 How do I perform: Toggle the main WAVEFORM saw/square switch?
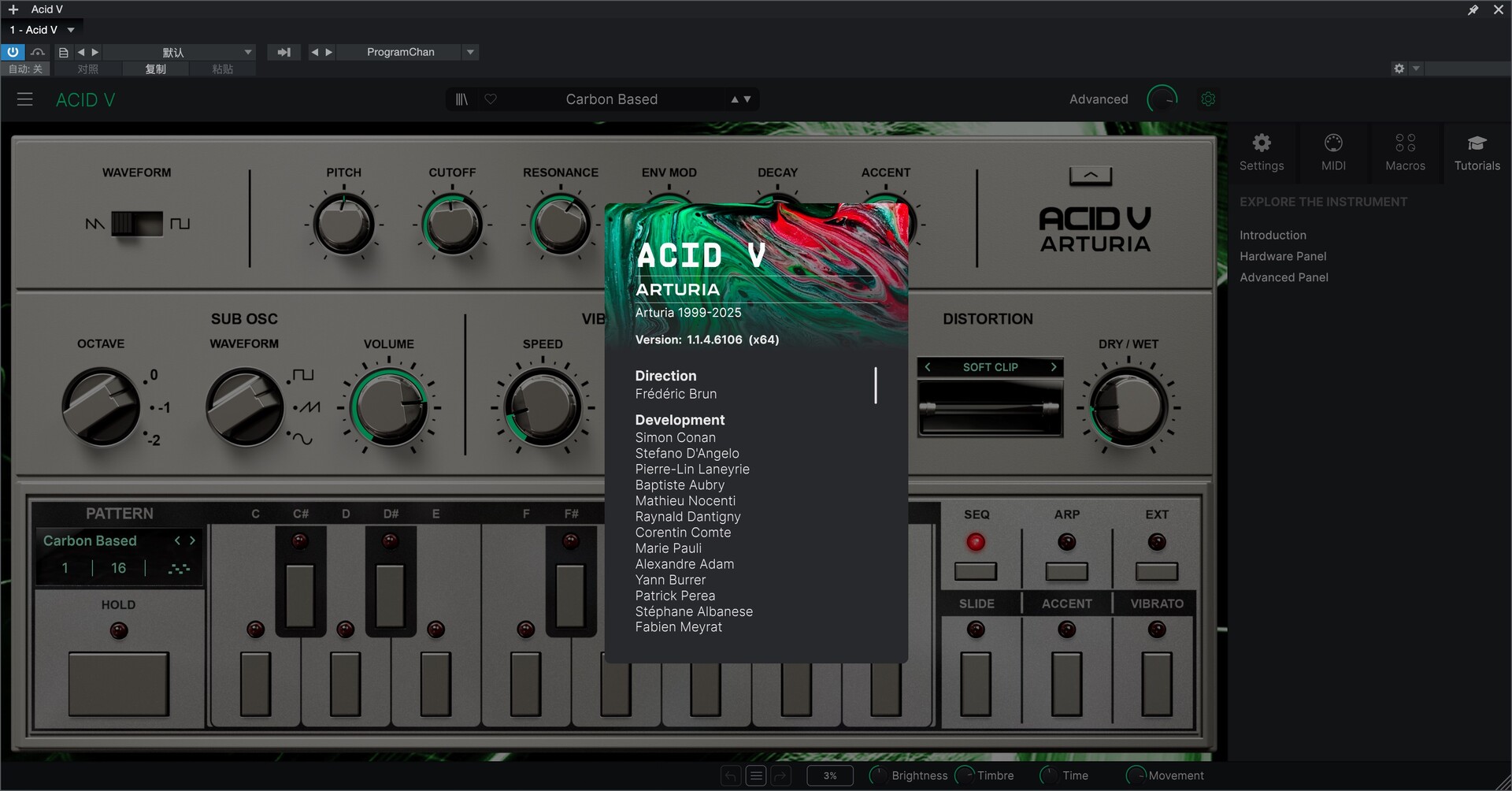[137, 224]
